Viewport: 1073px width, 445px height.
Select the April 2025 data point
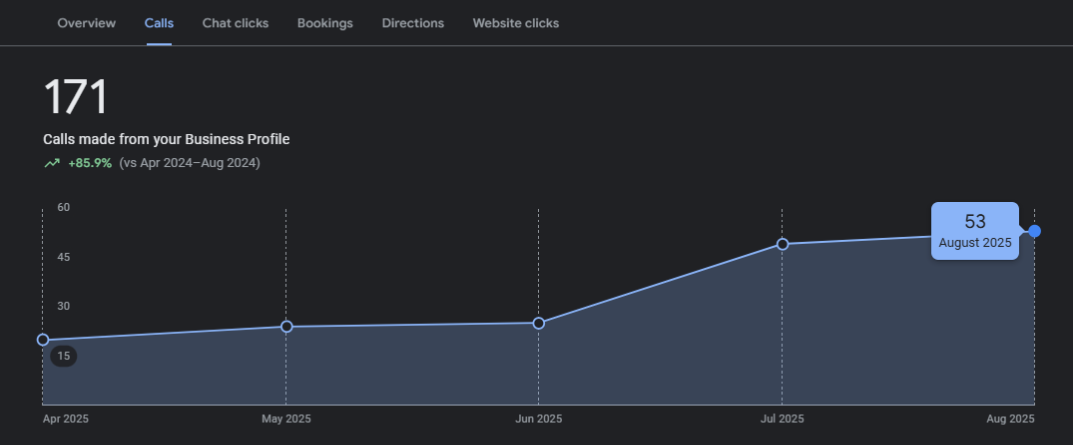(43, 340)
